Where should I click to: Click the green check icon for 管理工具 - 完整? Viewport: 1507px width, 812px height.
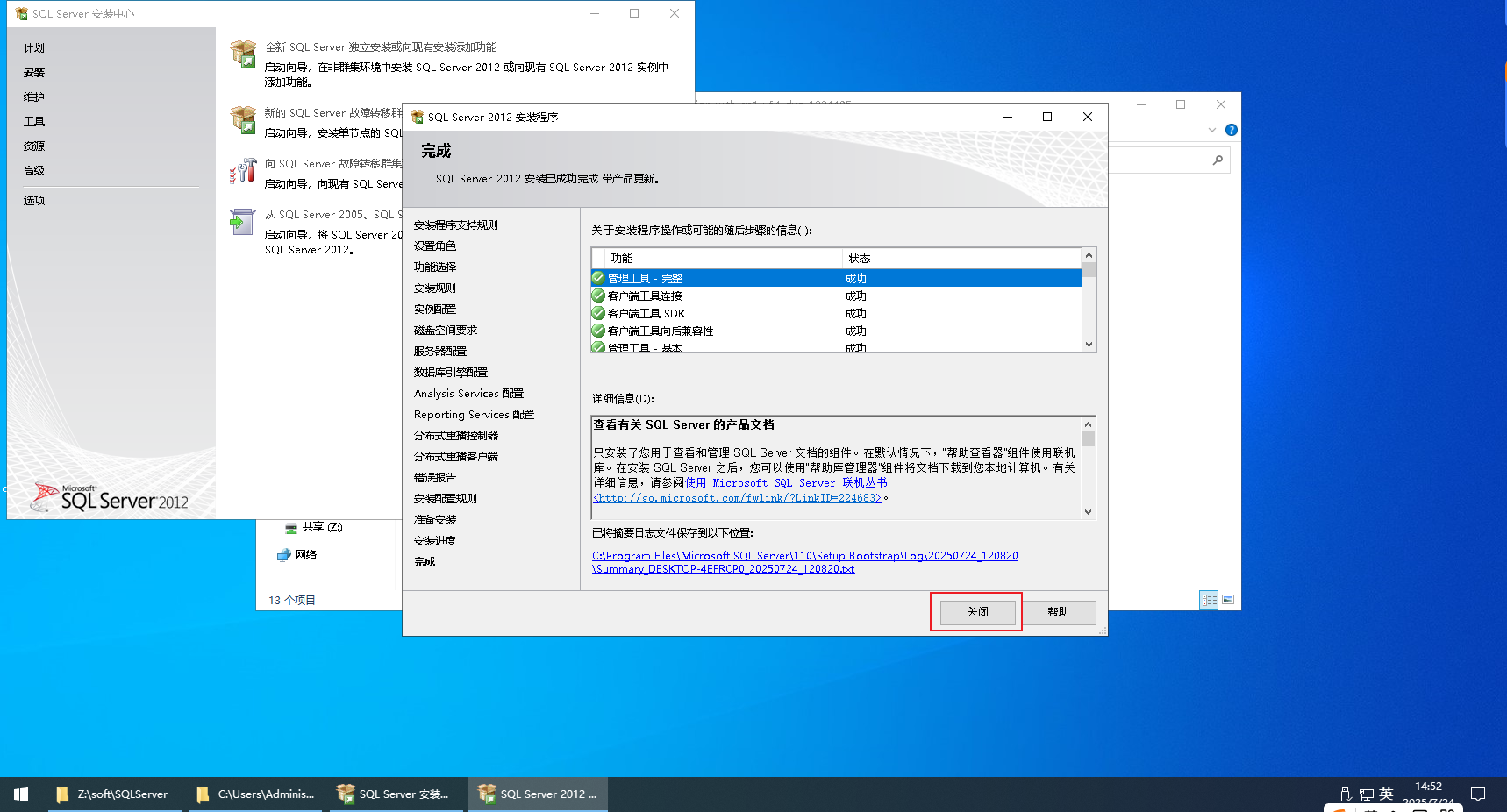click(x=598, y=278)
